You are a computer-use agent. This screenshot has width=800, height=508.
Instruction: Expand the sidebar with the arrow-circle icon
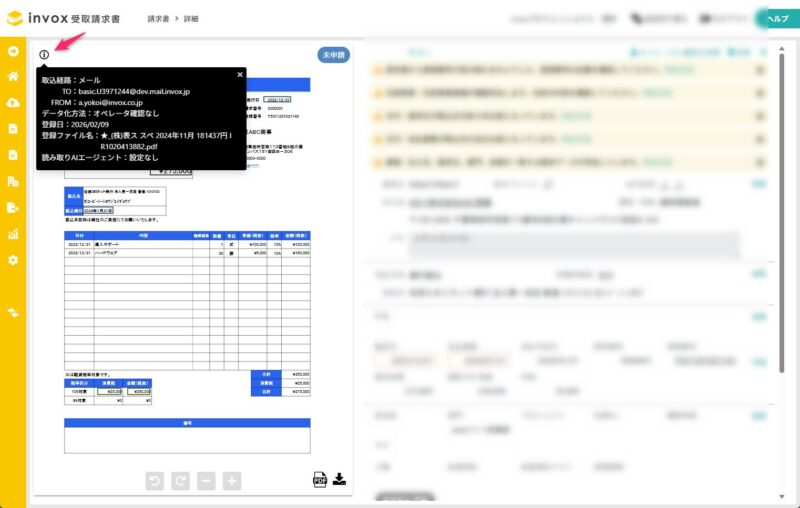13,51
